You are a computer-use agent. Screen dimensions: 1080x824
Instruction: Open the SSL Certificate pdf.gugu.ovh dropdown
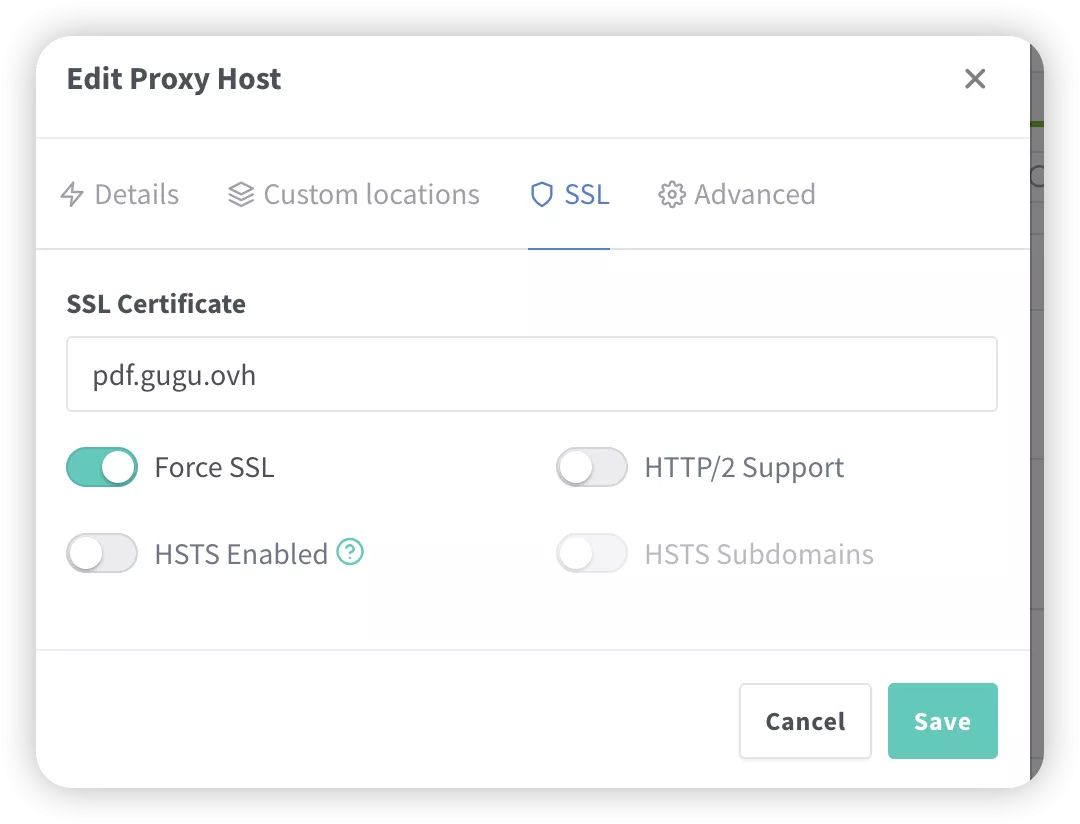531,375
